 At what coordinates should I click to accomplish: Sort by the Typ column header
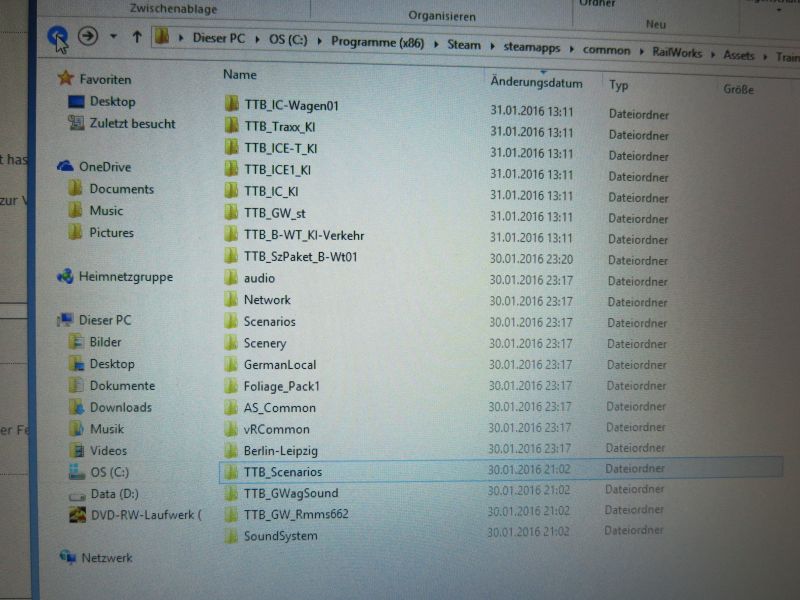[618, 85]
